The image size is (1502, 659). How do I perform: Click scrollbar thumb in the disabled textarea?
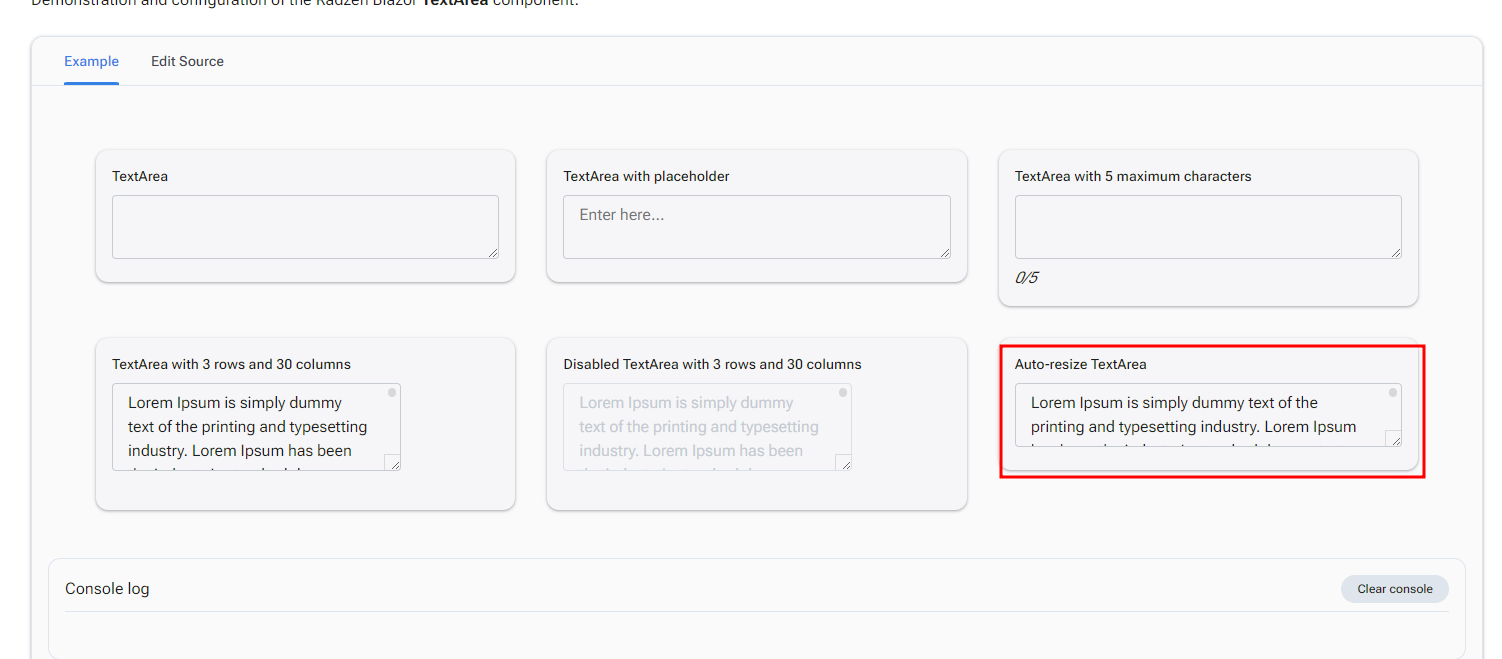(x=843, y=392)
